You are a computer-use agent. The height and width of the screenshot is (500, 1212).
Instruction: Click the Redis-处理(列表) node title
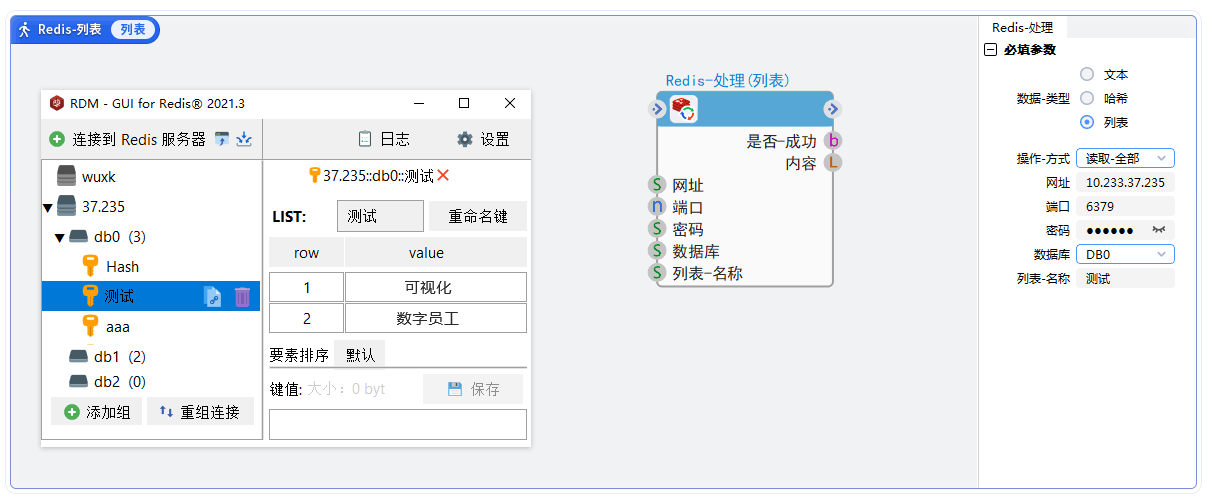point(730,80)
